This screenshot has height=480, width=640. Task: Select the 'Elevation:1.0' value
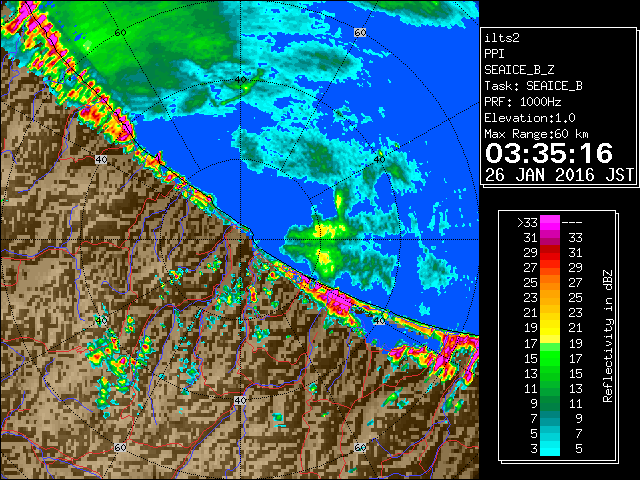pos(530,118)
